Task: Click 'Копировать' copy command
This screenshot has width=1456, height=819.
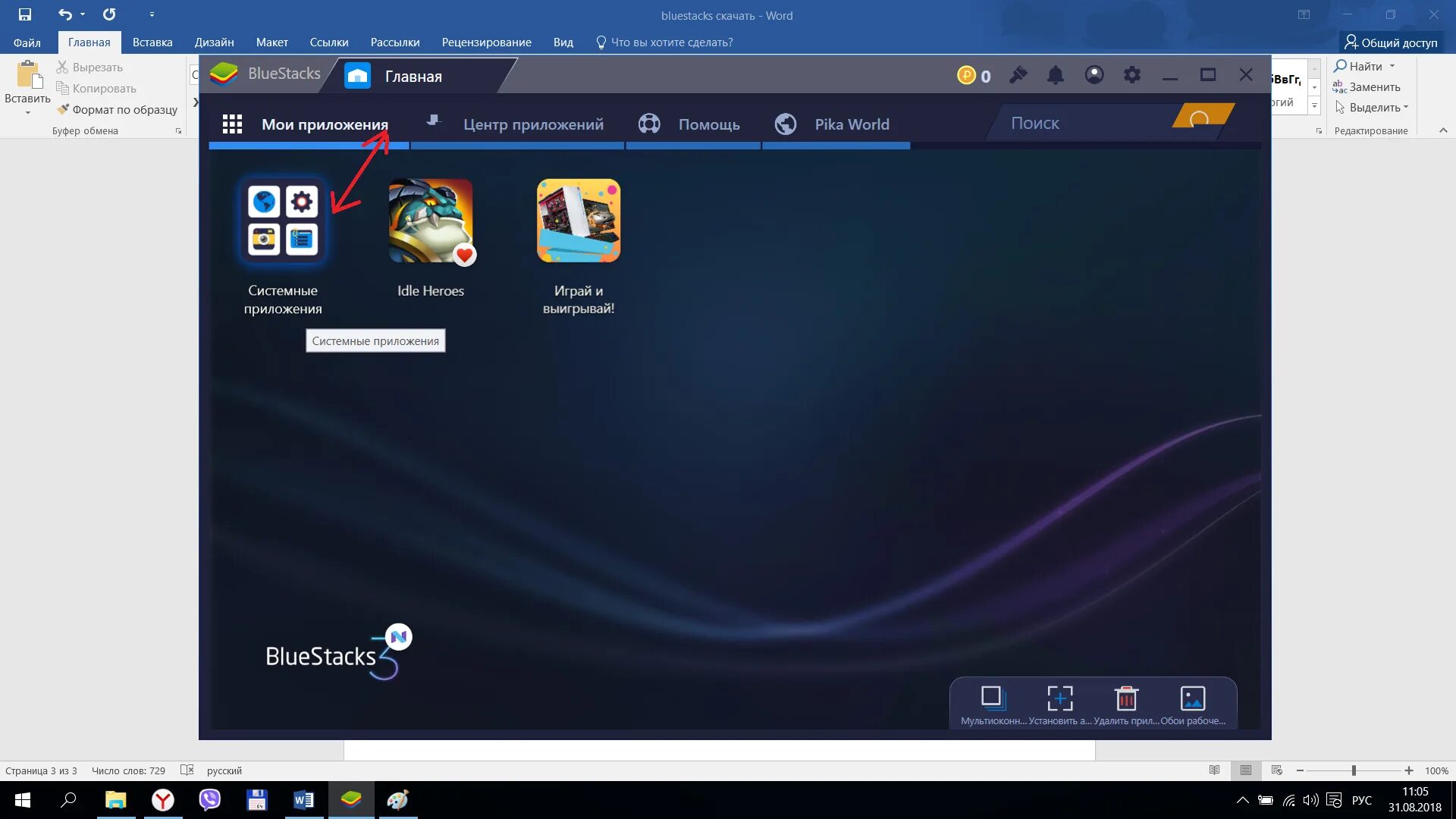Action: pos(96,89)
